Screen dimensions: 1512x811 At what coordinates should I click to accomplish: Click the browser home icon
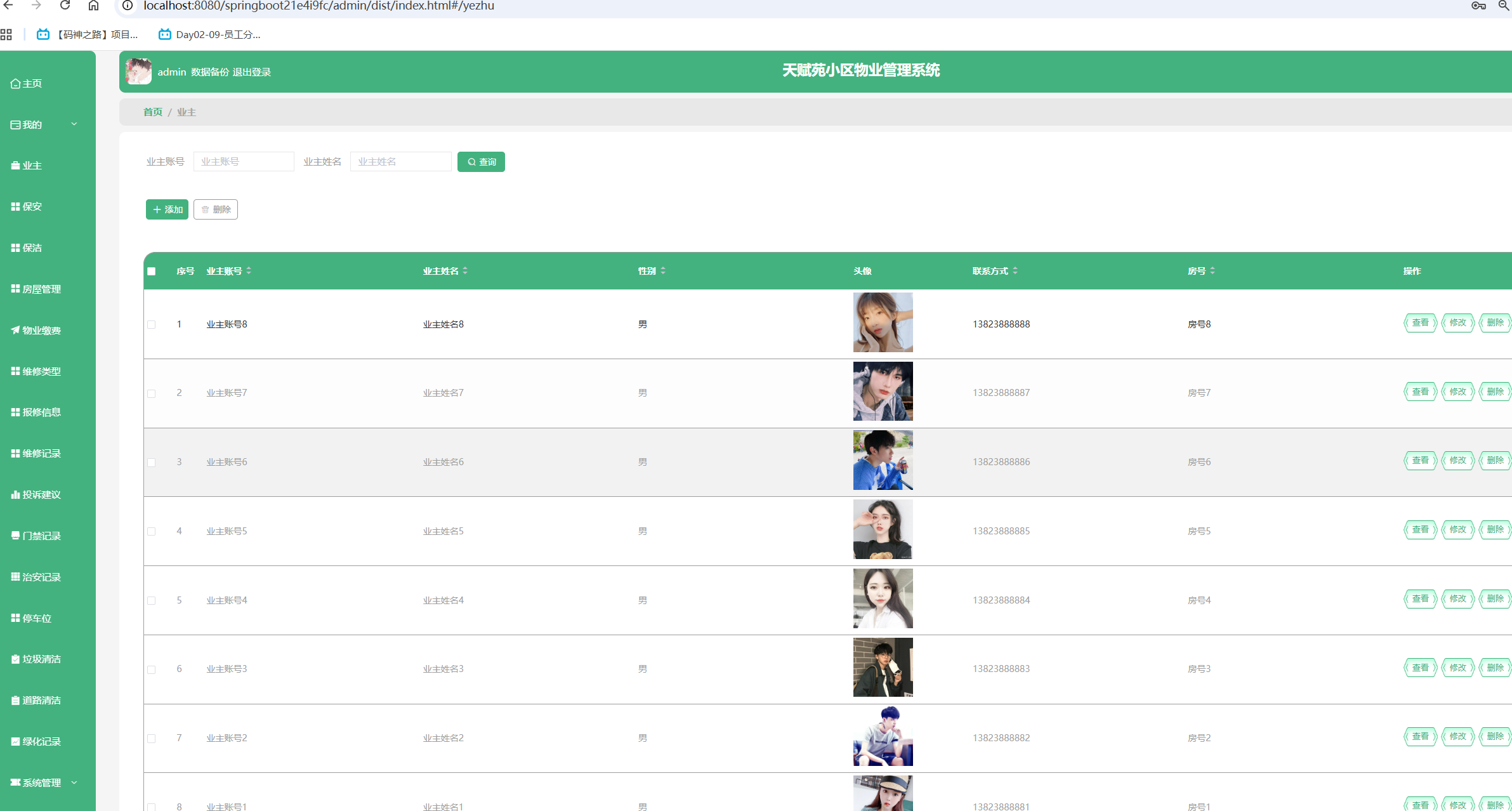[x=93, y=6]
